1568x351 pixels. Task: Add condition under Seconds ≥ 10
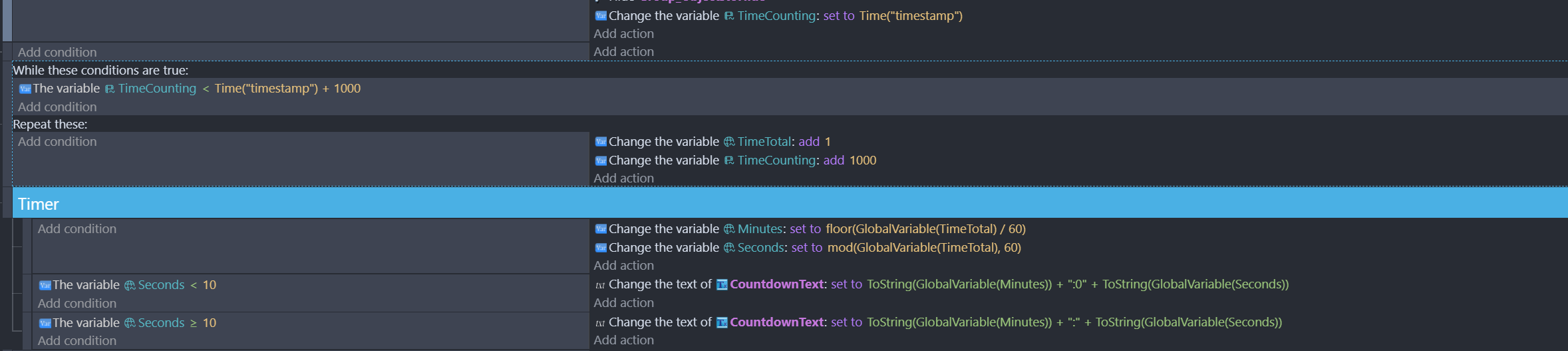tap(77, 340)
